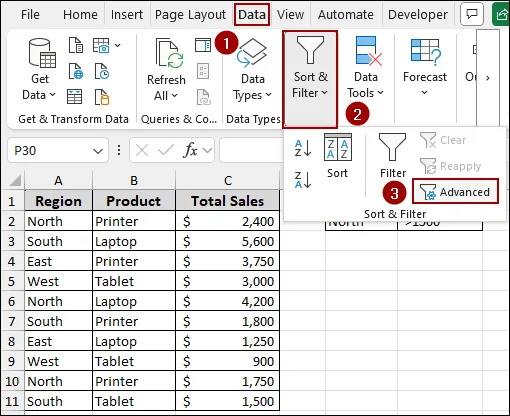Expand the Name Box dropdown arrow
The image size is (510, 416).
[98, 151]
